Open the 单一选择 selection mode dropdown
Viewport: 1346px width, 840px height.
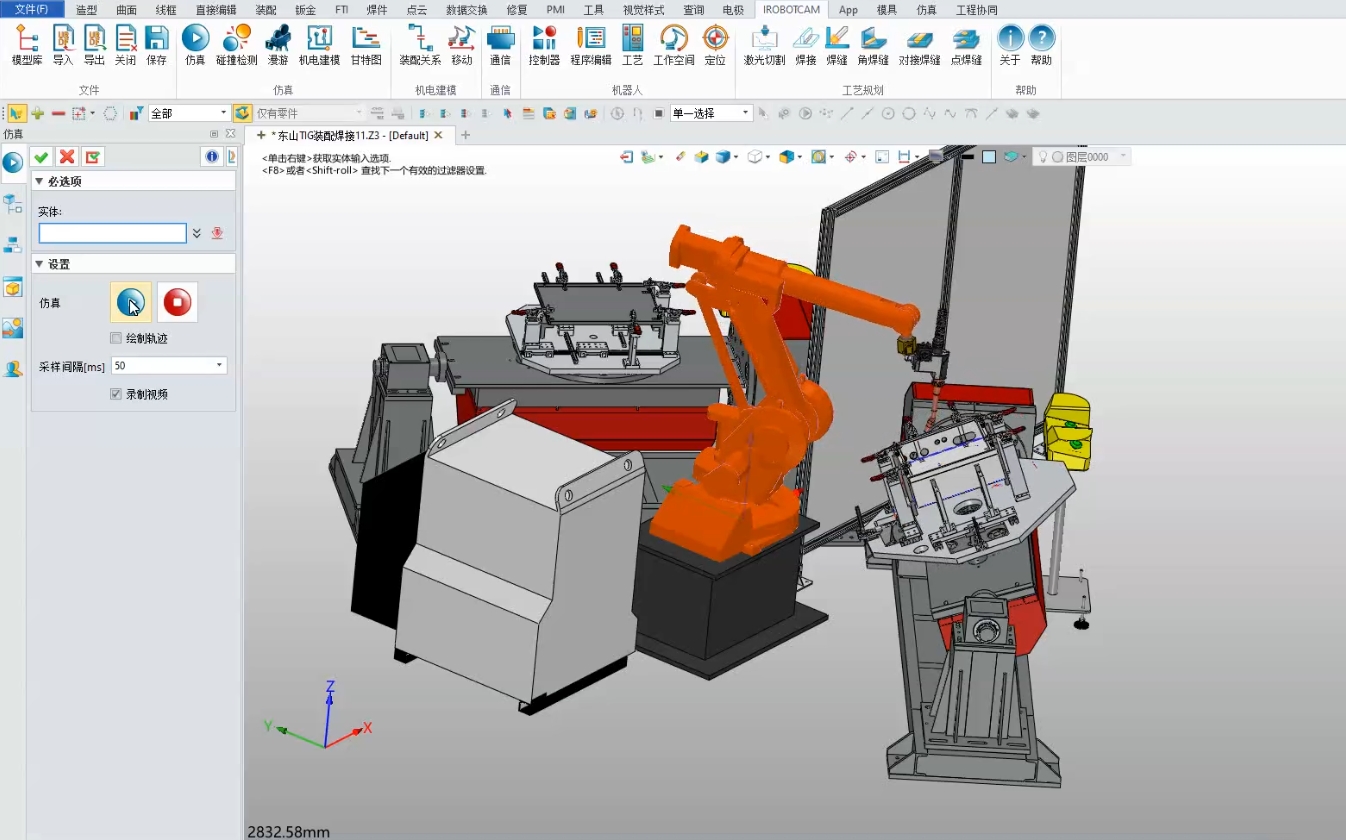click(745, 113)
